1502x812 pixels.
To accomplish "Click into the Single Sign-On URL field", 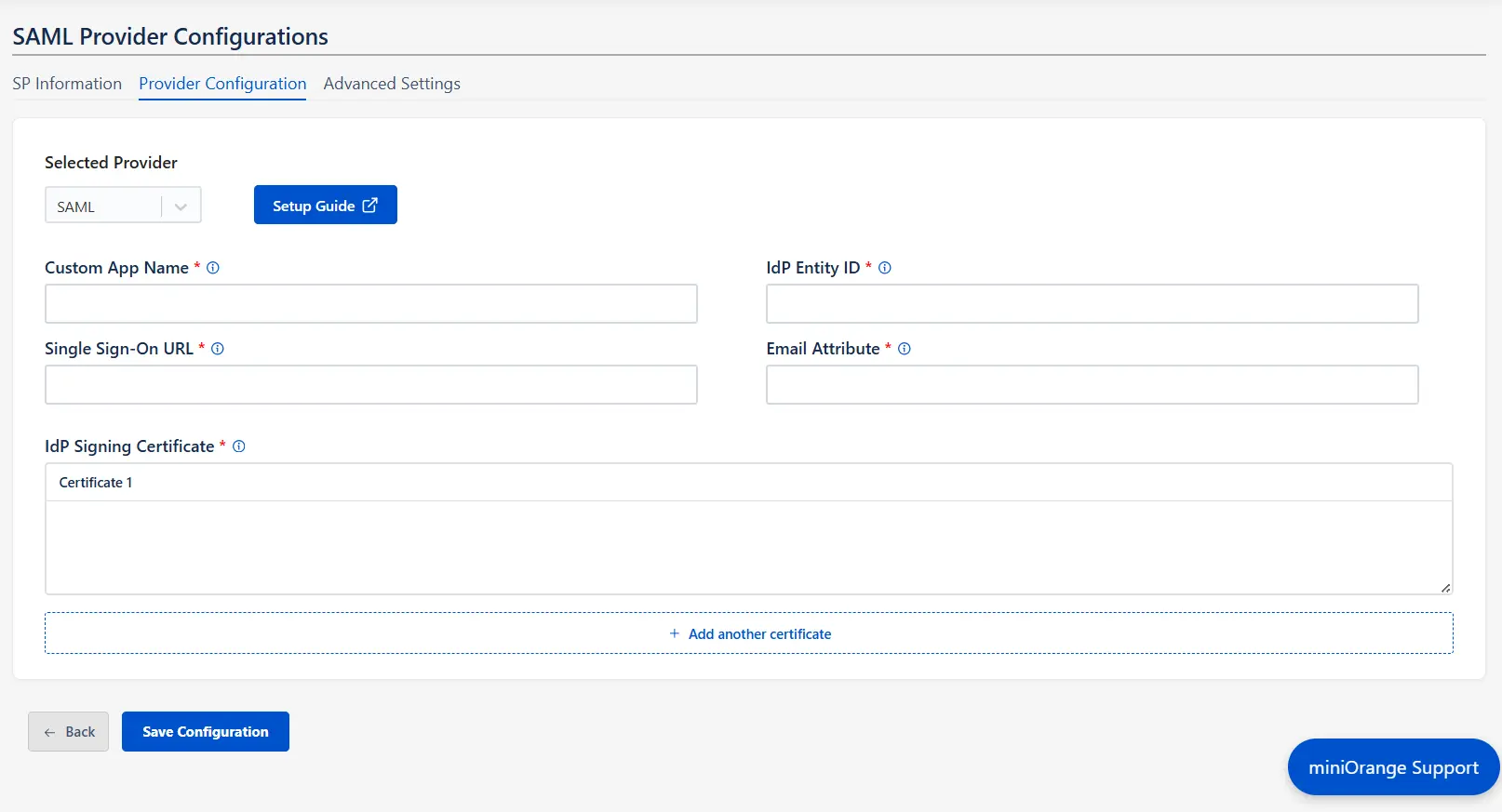I will (371, 385).
